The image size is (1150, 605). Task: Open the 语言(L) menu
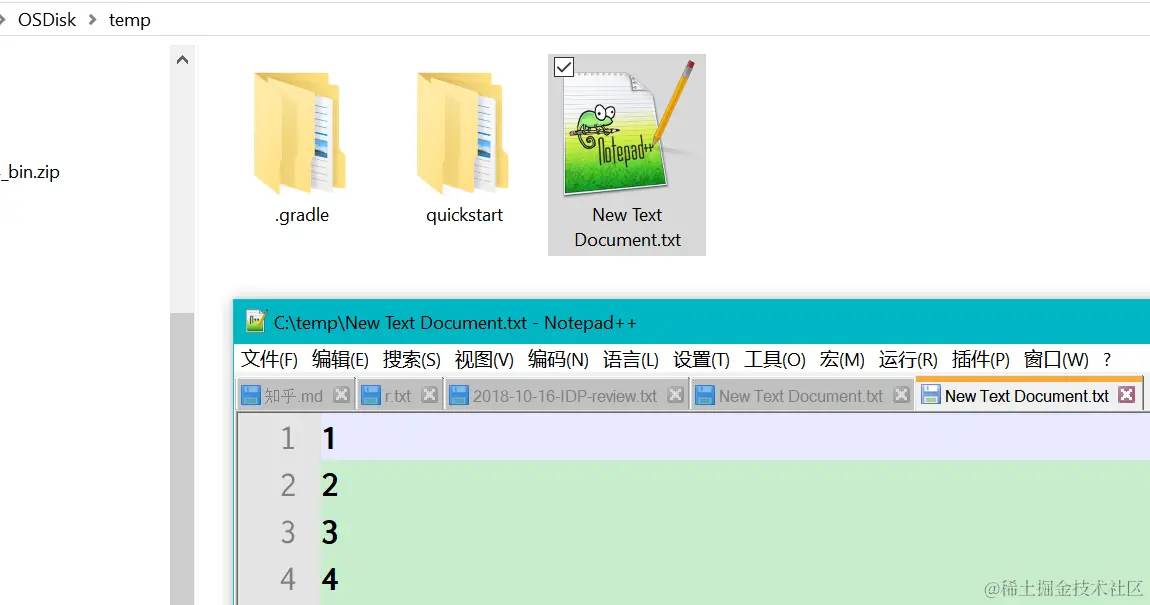pyautogui.click(x=631, y=359)
